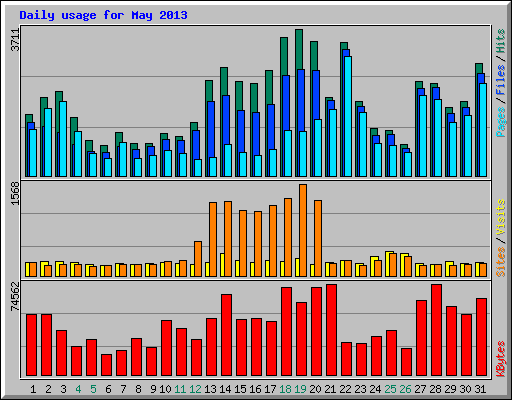Select green day 19 label
The image size is (512, 400).
tap(300, 389)
